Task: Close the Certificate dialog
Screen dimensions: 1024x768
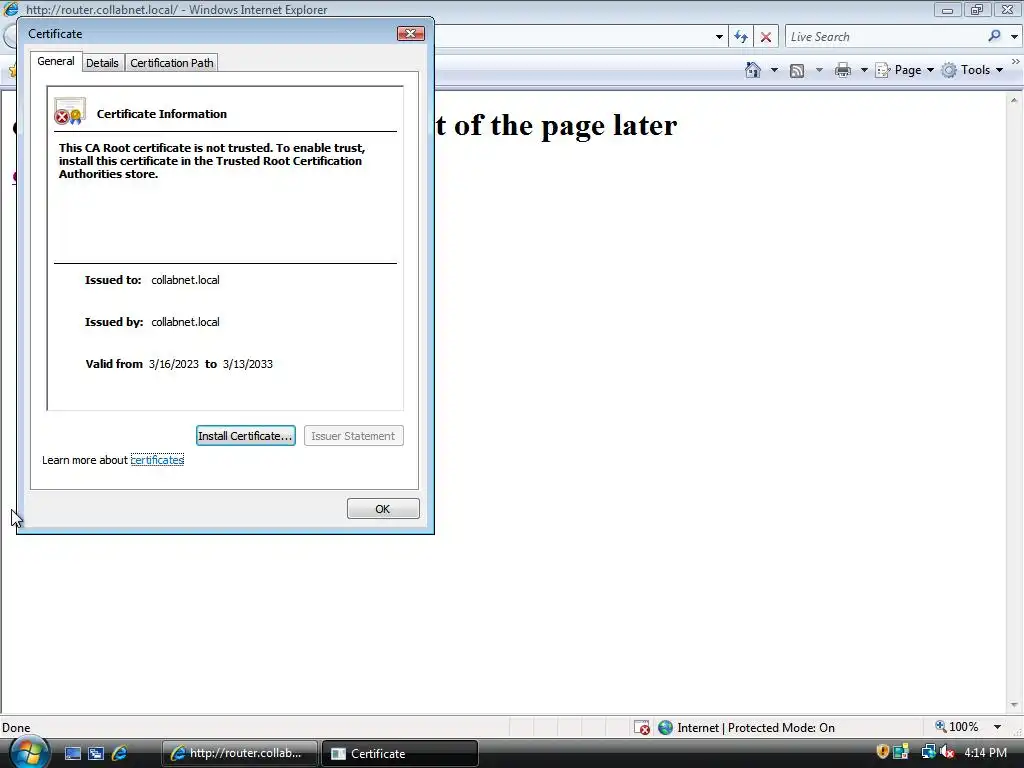Action: pos(411,33)
